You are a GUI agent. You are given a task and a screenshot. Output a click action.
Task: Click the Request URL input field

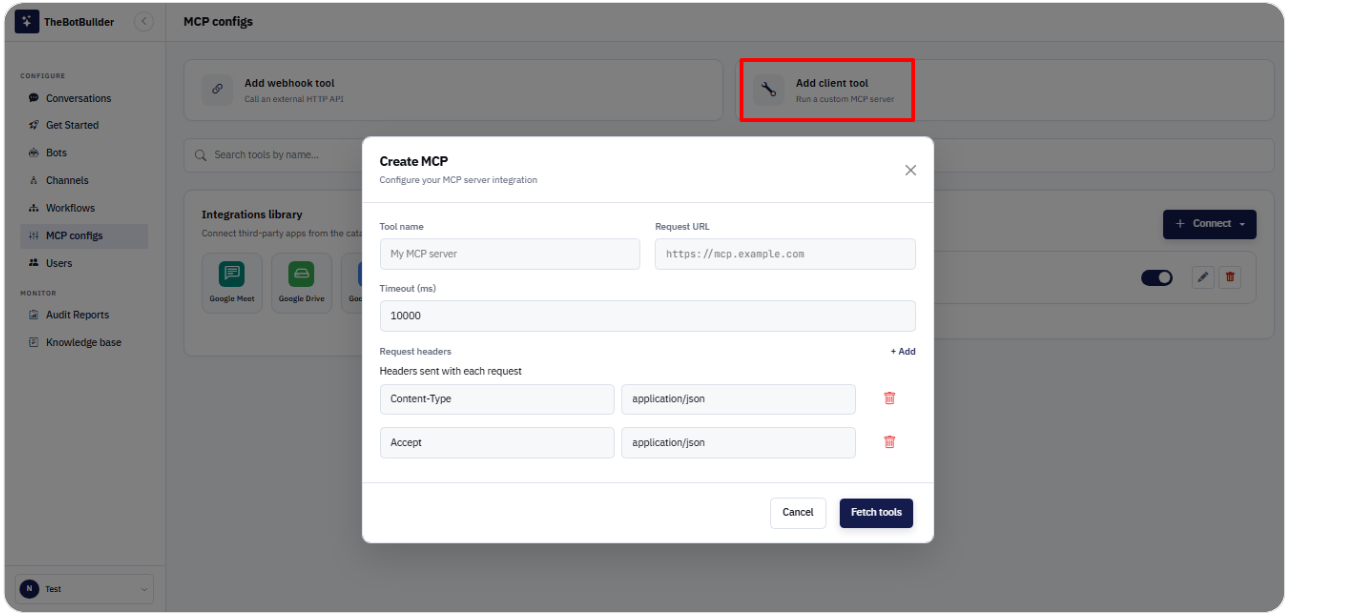pos(785,254)
